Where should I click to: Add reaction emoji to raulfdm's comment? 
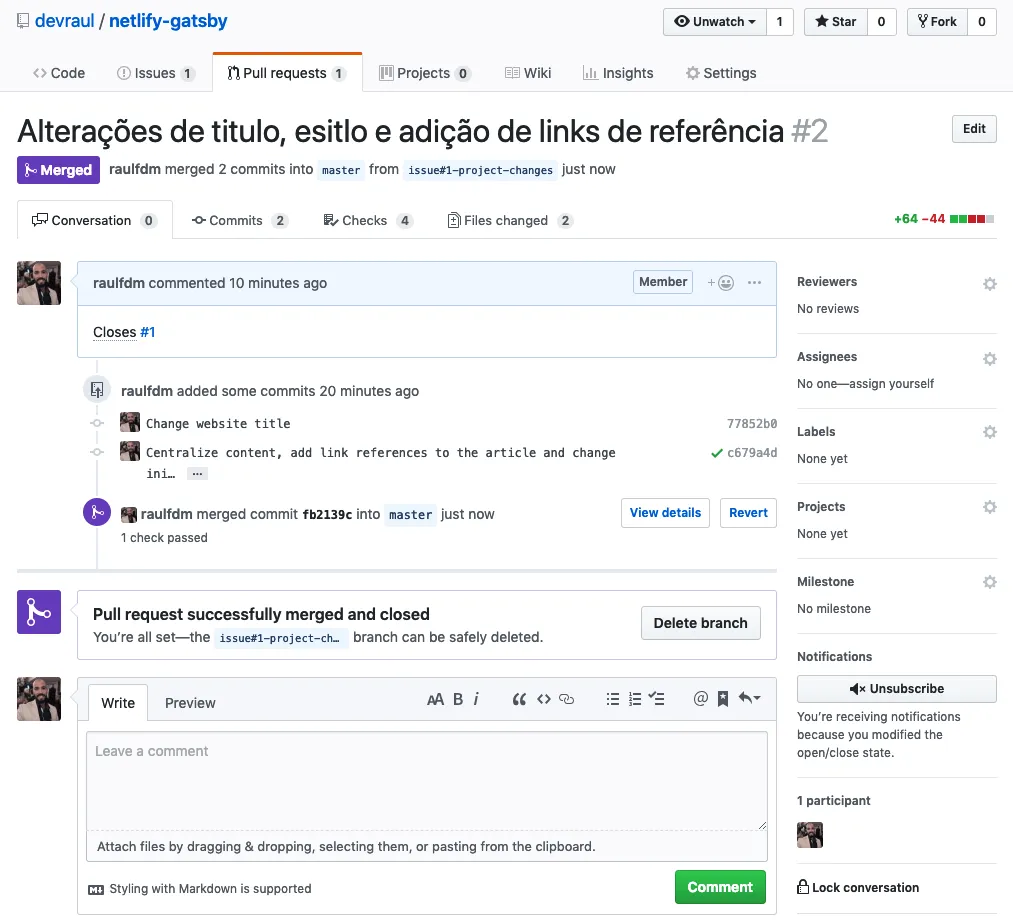tap(720, 282)
